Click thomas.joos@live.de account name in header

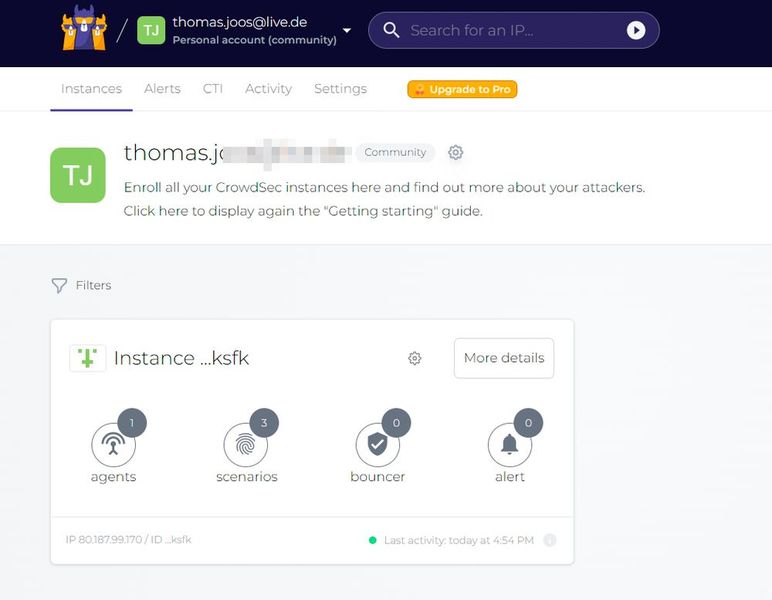coord(240,22)
